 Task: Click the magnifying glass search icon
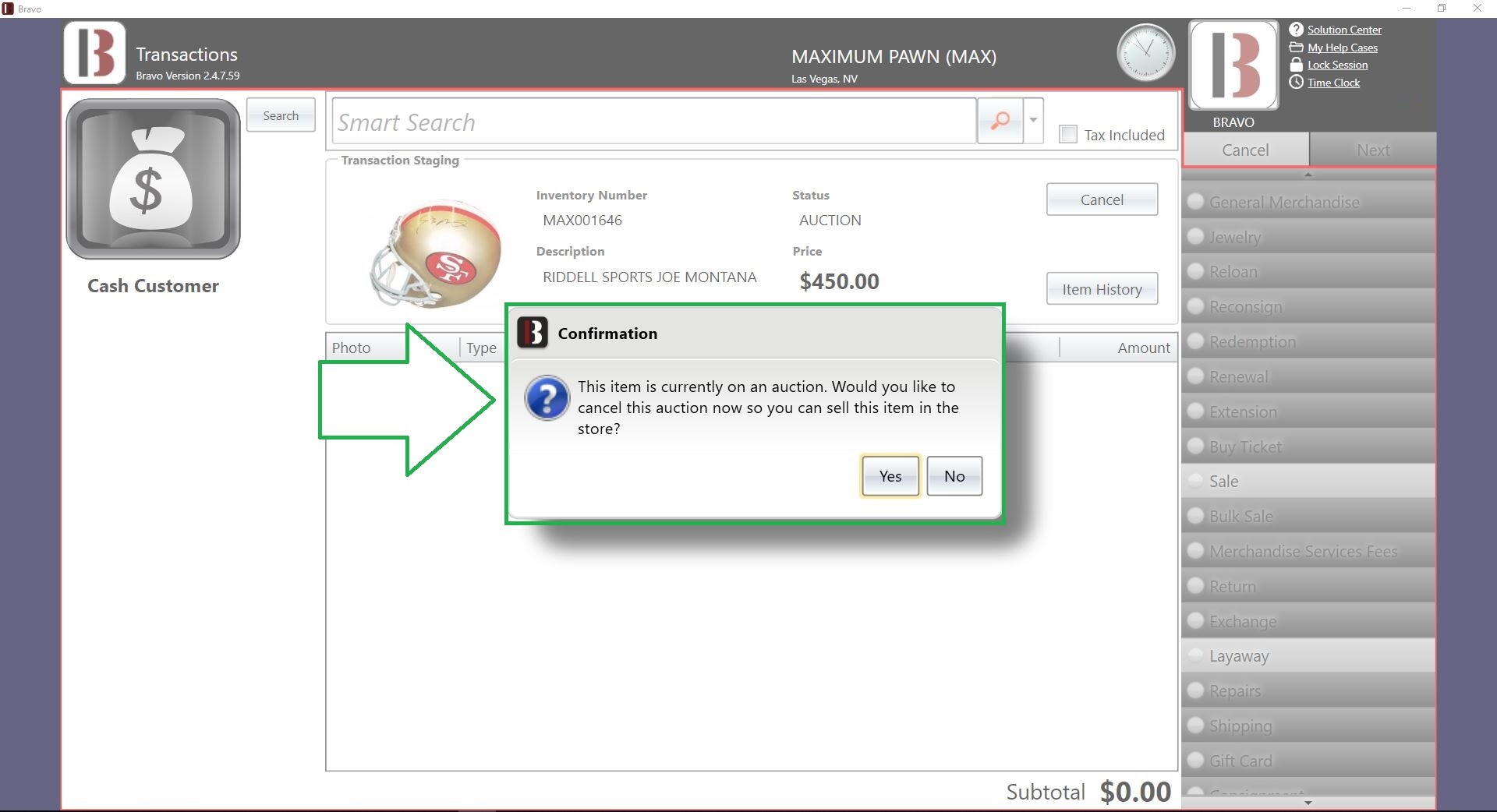click(x=1000, y=121)
